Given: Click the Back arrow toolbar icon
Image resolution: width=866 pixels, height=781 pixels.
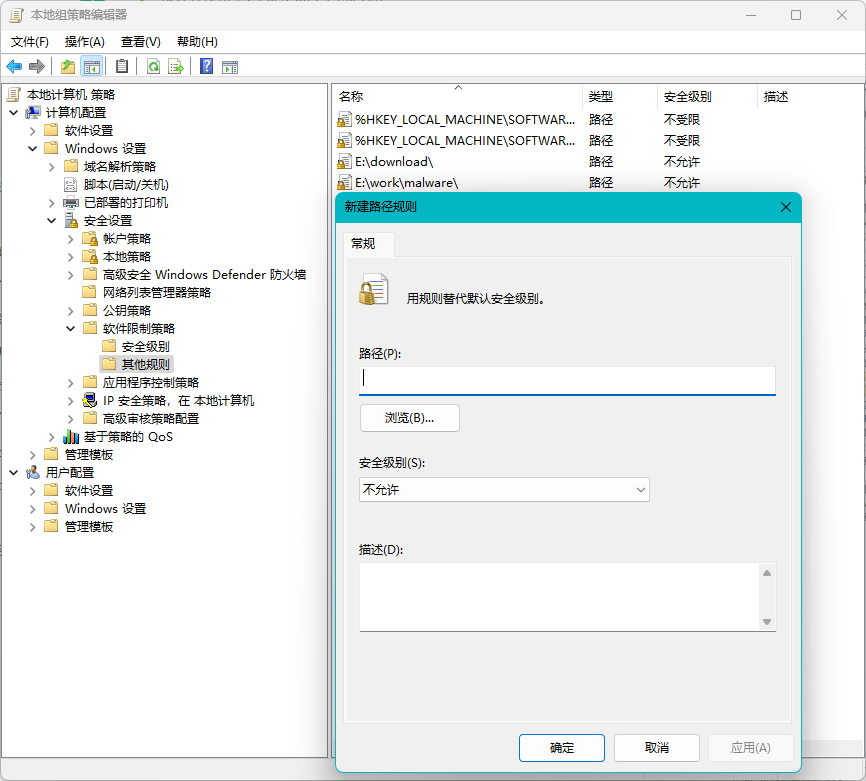Looking at the screenshot, I should [14, 67].
